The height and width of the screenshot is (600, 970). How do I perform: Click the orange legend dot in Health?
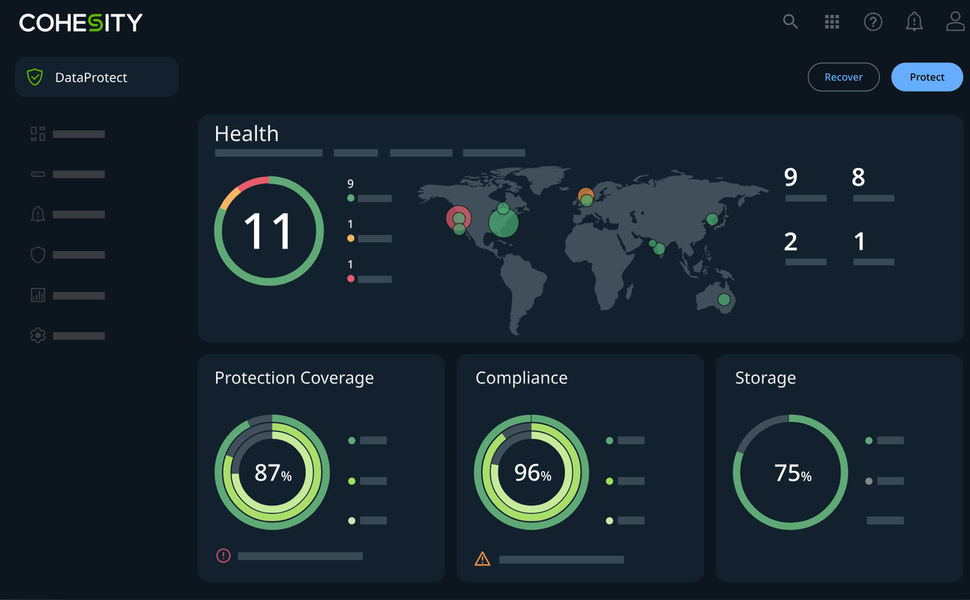[351, 238]
